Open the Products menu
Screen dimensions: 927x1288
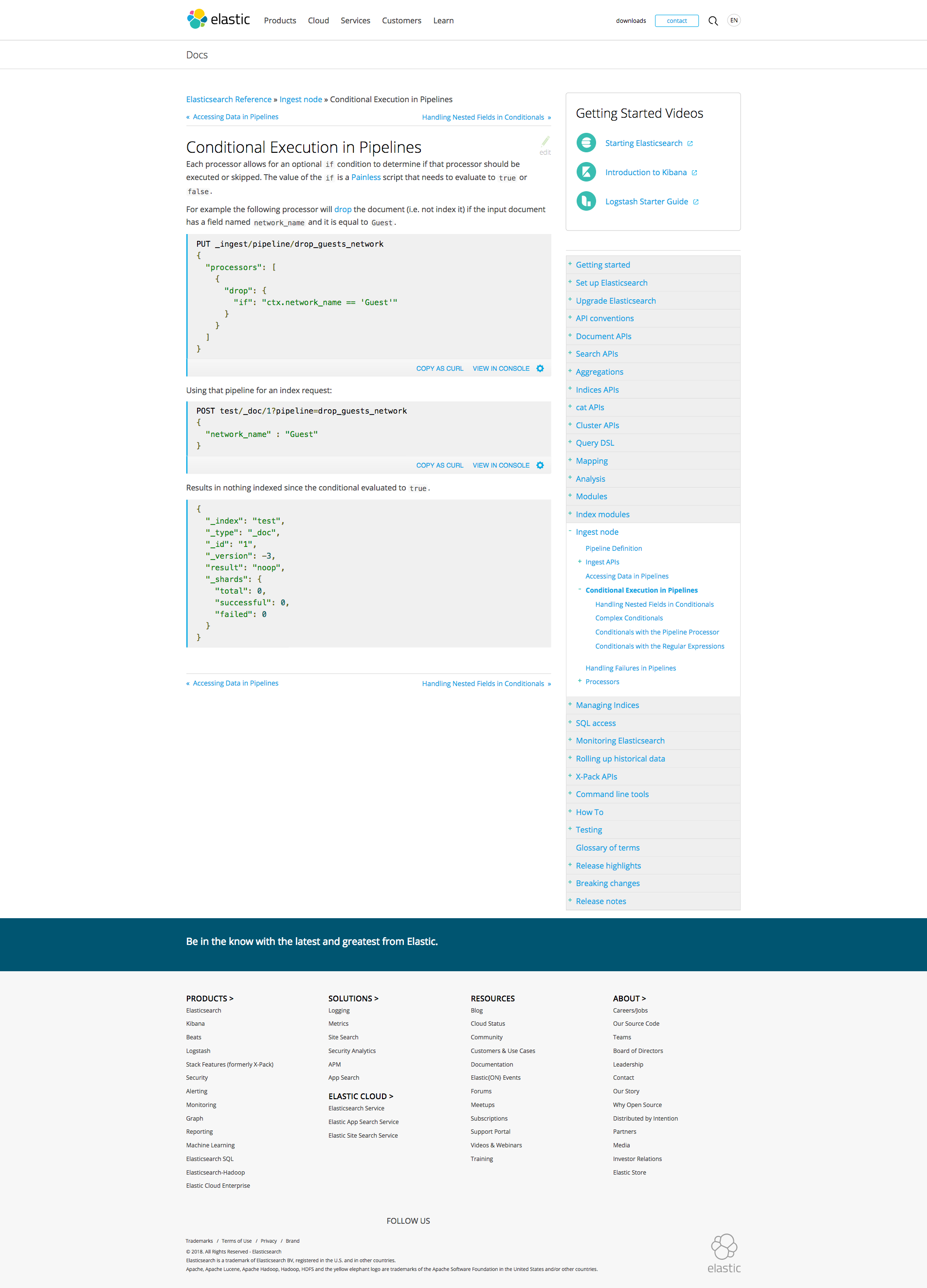(x=280, y=20)
